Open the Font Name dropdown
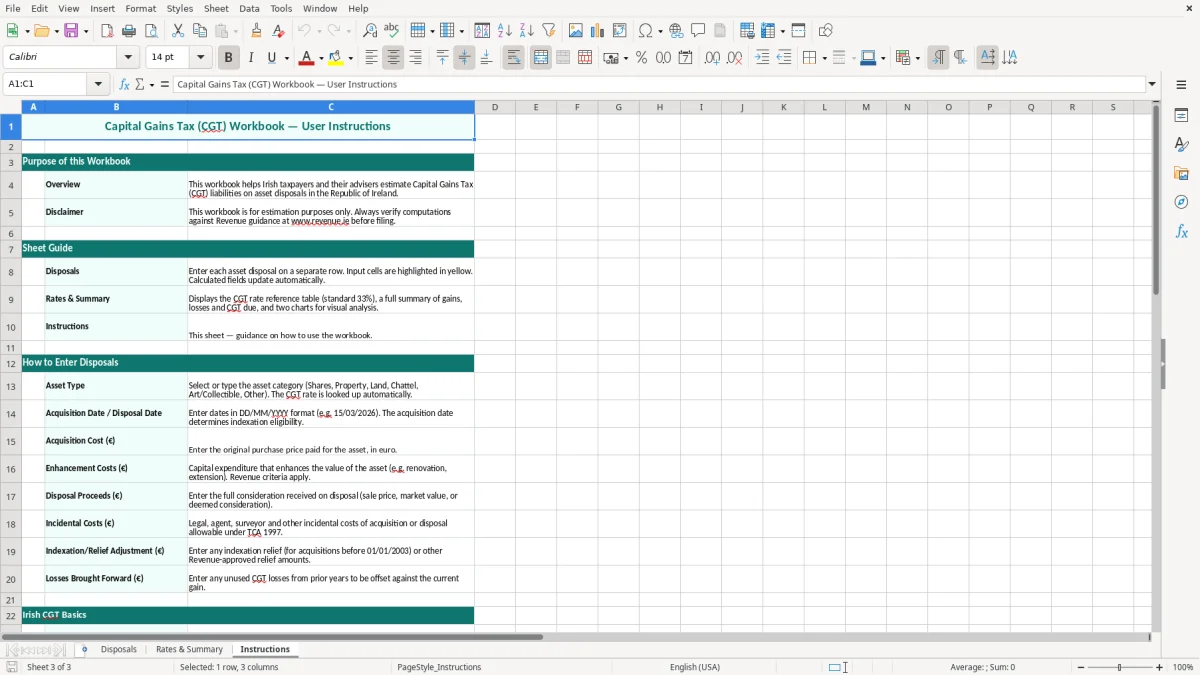Image resolution: width=1200 pixels, height=675 pixels. click(x=130, y=57)
